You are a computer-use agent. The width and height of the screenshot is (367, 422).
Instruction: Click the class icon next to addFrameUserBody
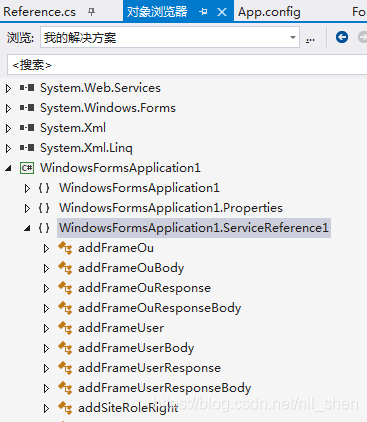click(x=65, y=348)
